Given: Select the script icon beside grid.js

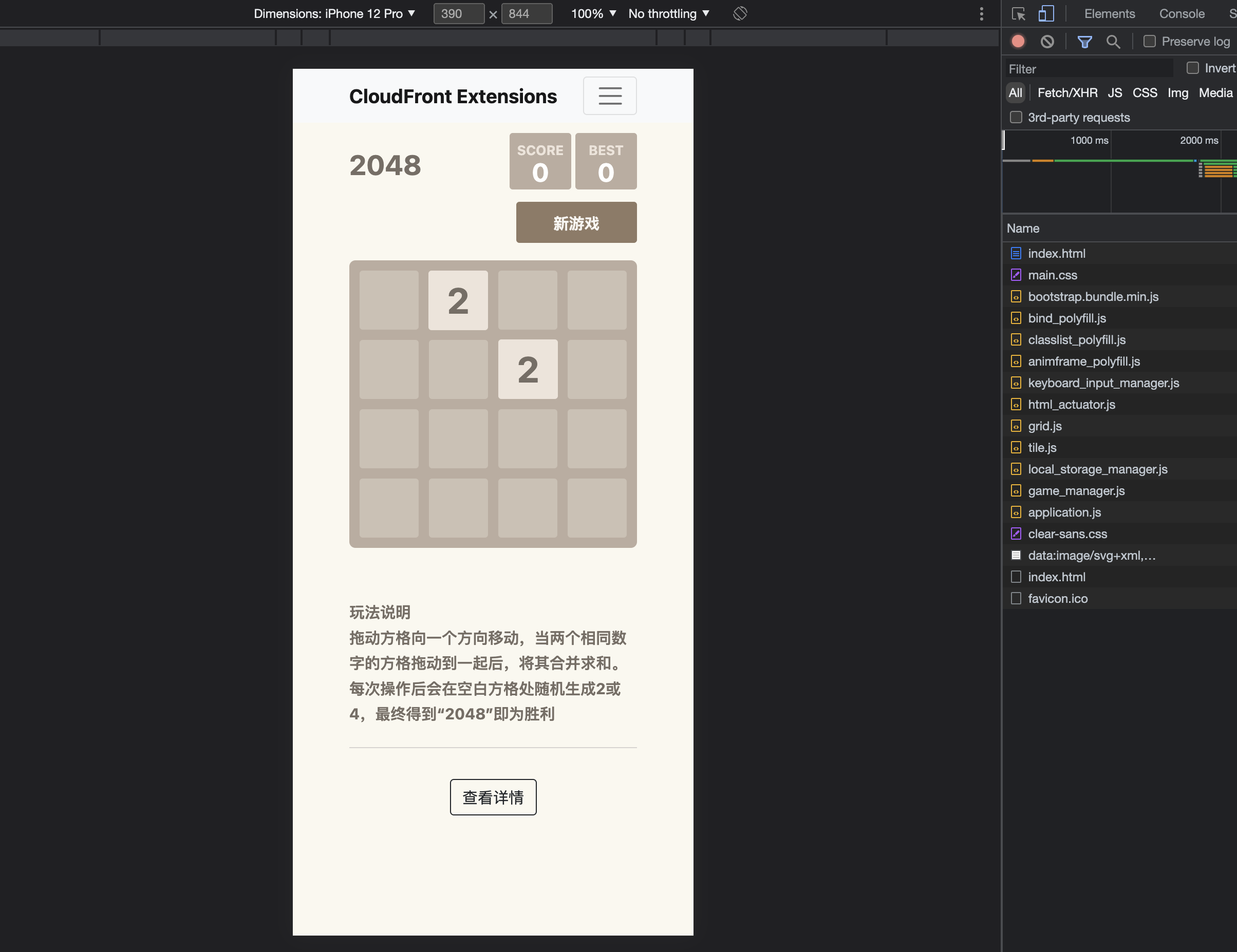Looking at the screenshot, I should [1016, 426].
